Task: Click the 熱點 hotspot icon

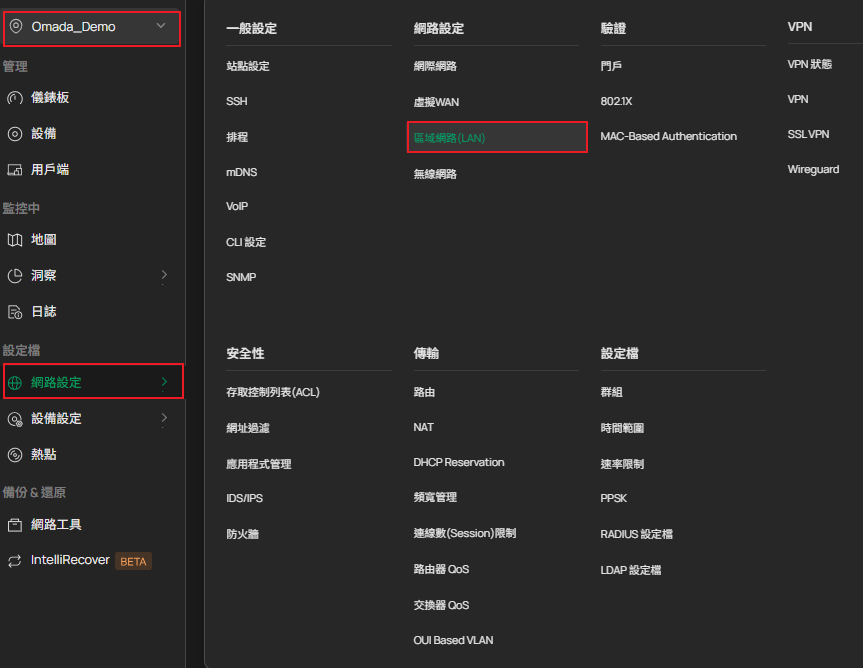Action: (x=15, y=454)
